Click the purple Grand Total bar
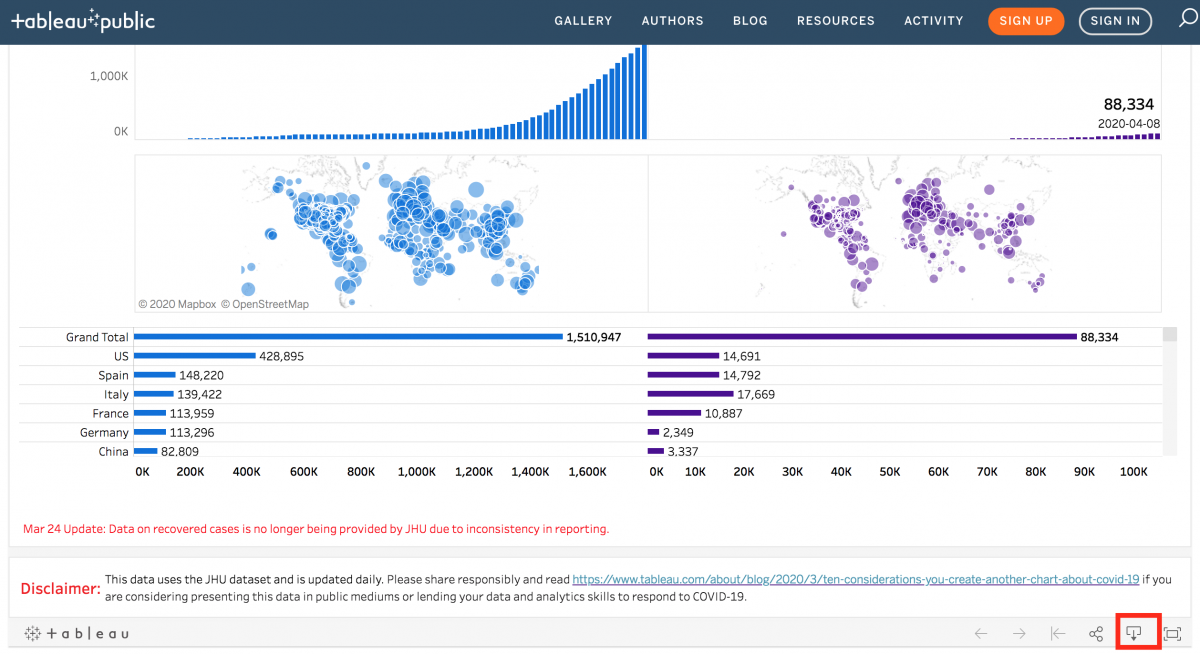 (x=860, y=337)
